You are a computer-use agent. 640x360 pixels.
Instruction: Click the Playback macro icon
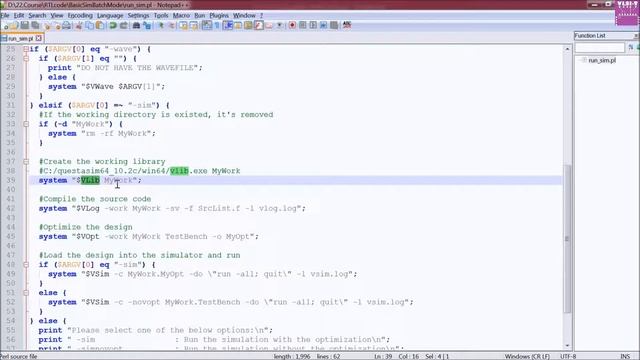313,25
